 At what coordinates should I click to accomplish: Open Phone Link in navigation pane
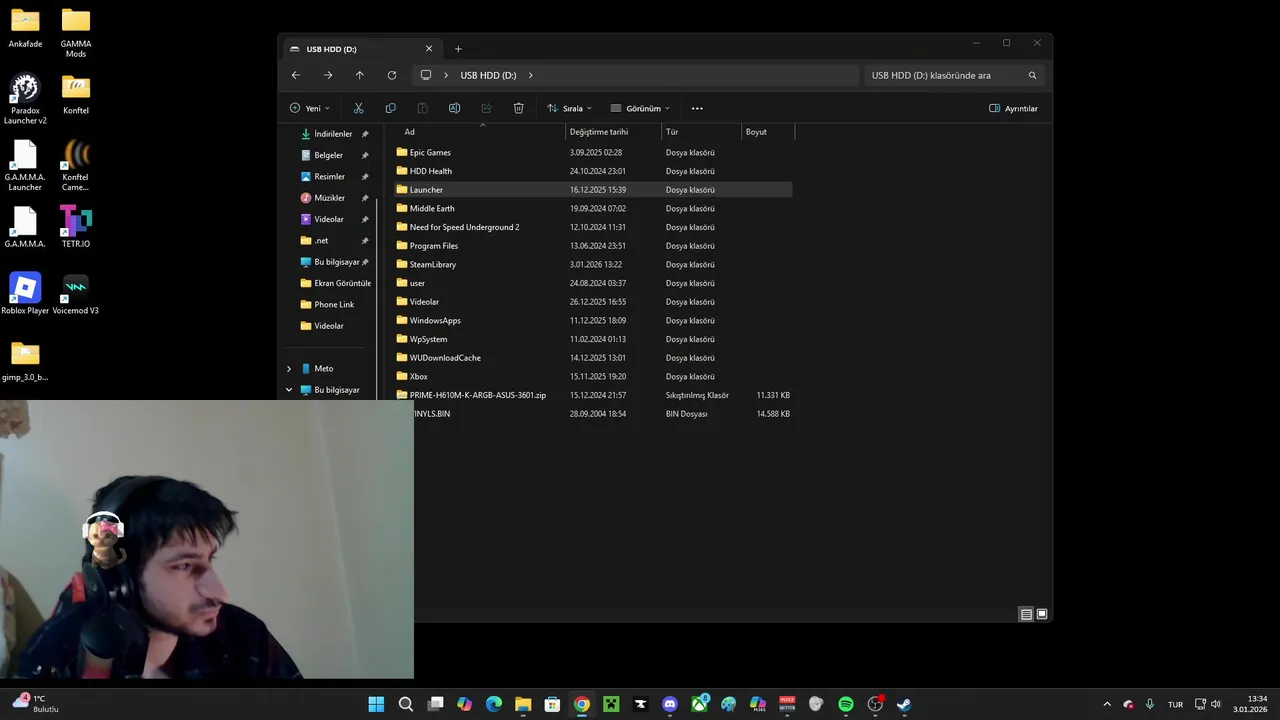[334, 305]
